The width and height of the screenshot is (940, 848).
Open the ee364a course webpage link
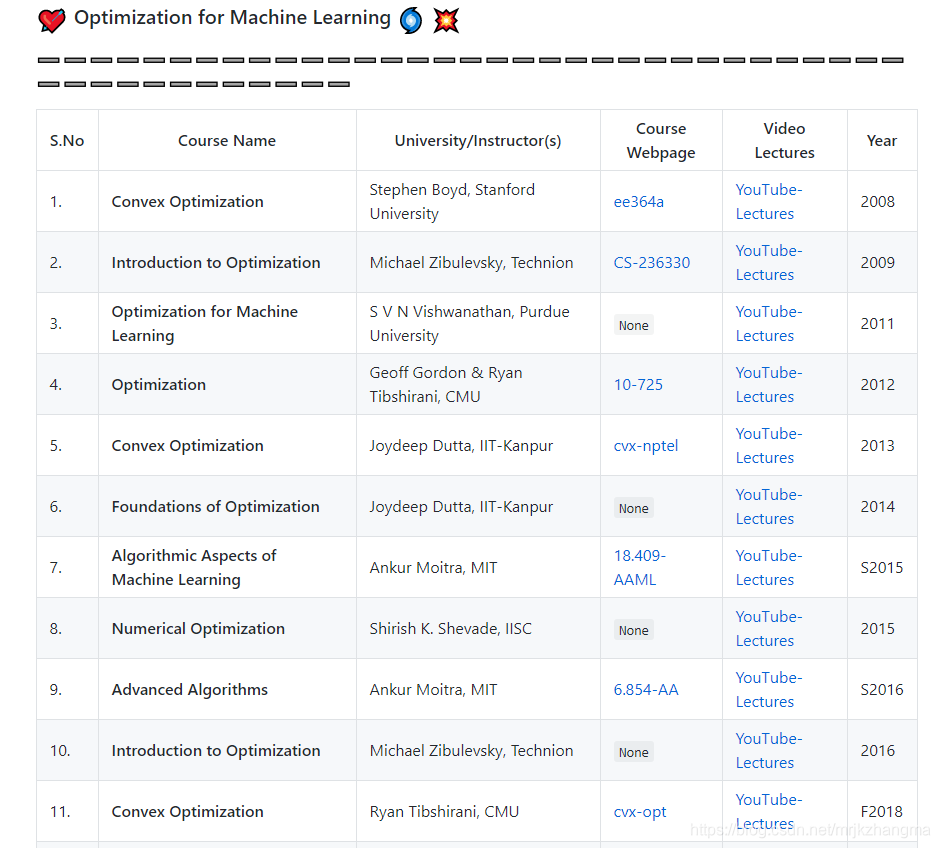(638, 202)
